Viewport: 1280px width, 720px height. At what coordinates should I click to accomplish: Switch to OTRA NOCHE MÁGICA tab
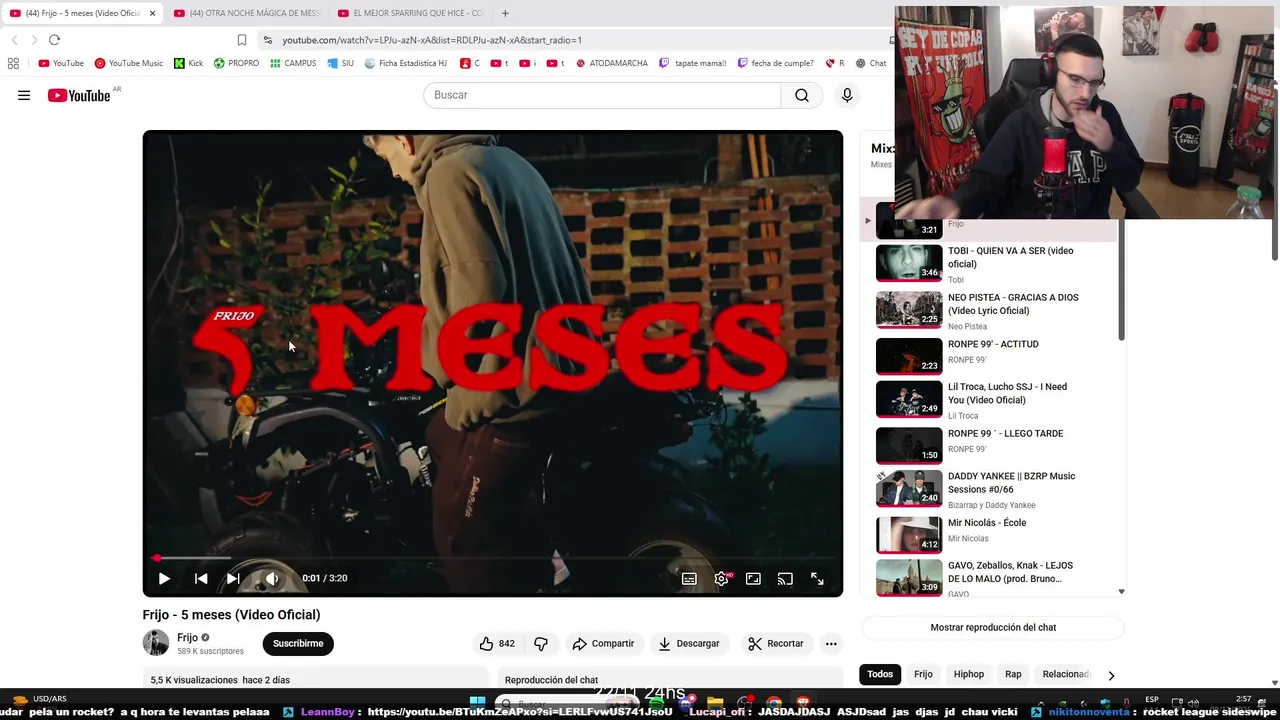246,13
